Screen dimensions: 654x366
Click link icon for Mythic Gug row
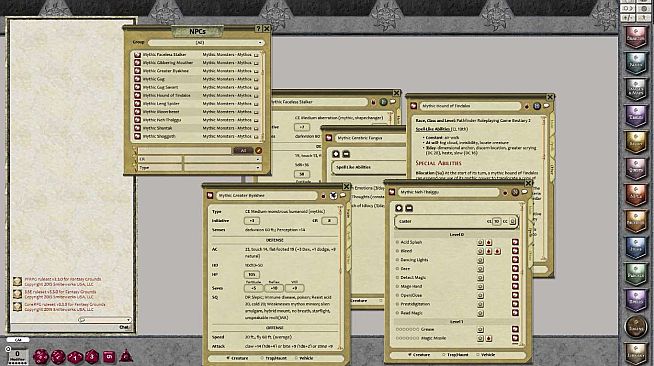(x=137, y=79)
